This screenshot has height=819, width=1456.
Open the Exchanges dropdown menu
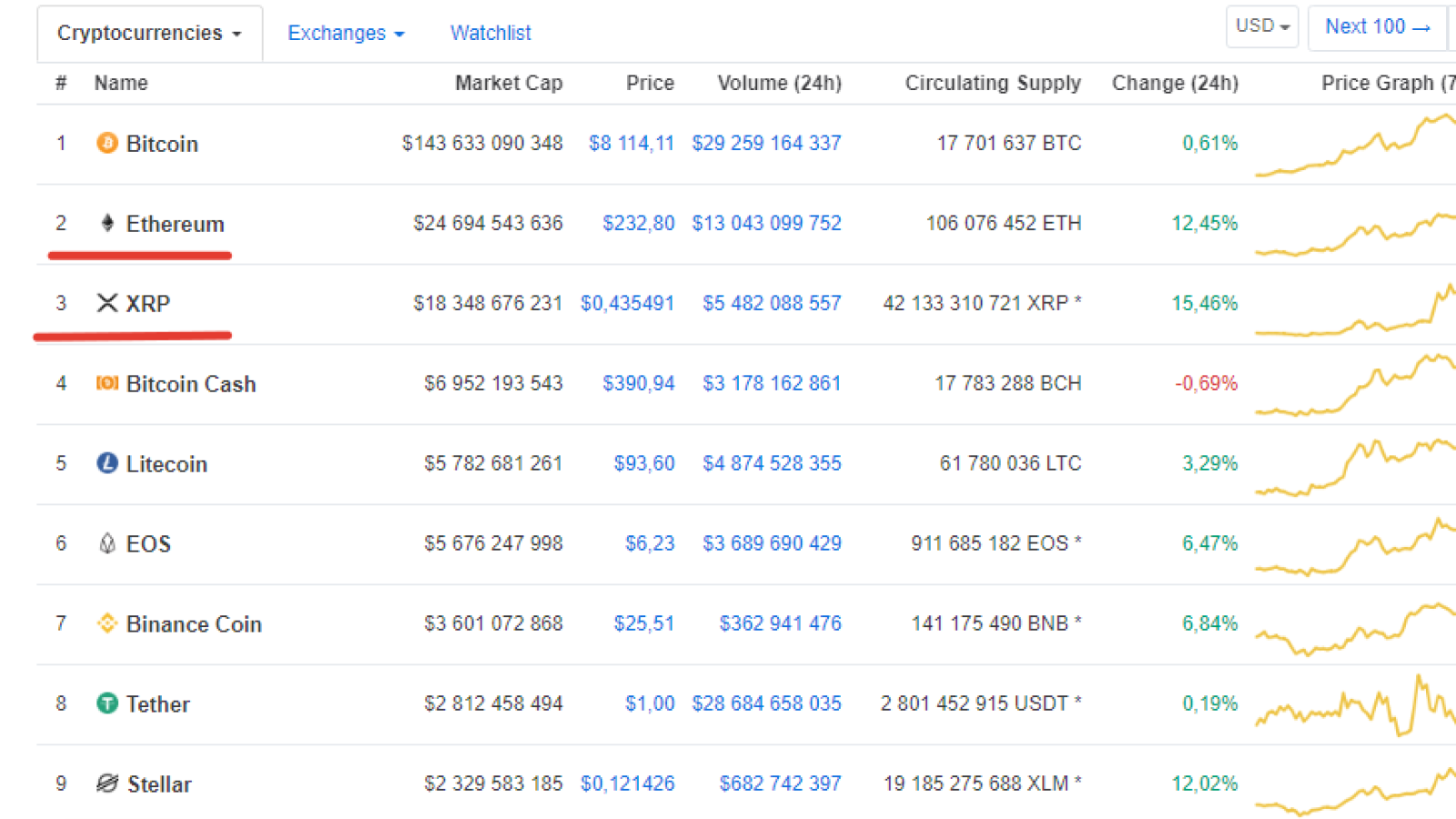(x=346, y=34)
